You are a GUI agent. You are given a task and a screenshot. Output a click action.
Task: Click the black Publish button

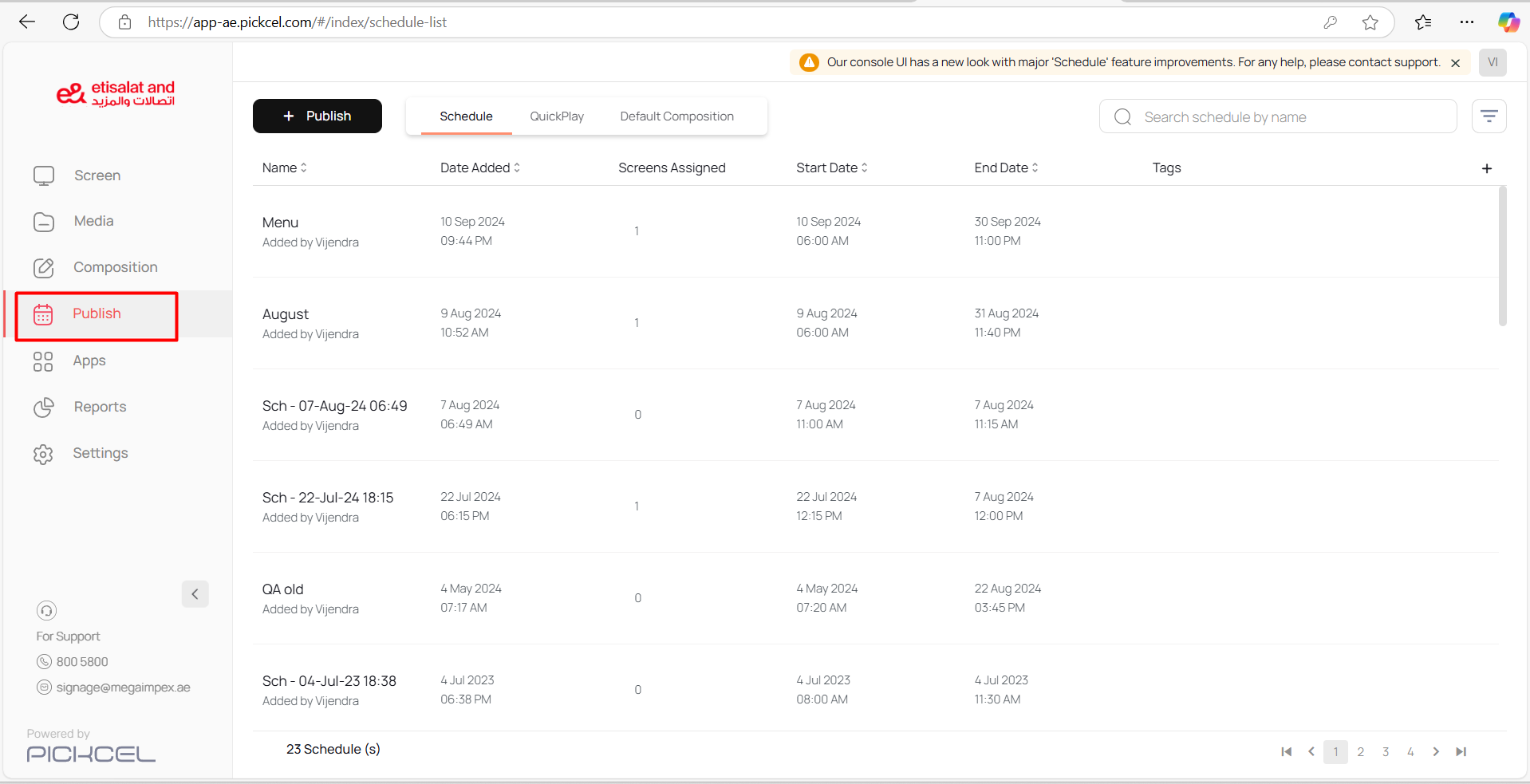317,116
